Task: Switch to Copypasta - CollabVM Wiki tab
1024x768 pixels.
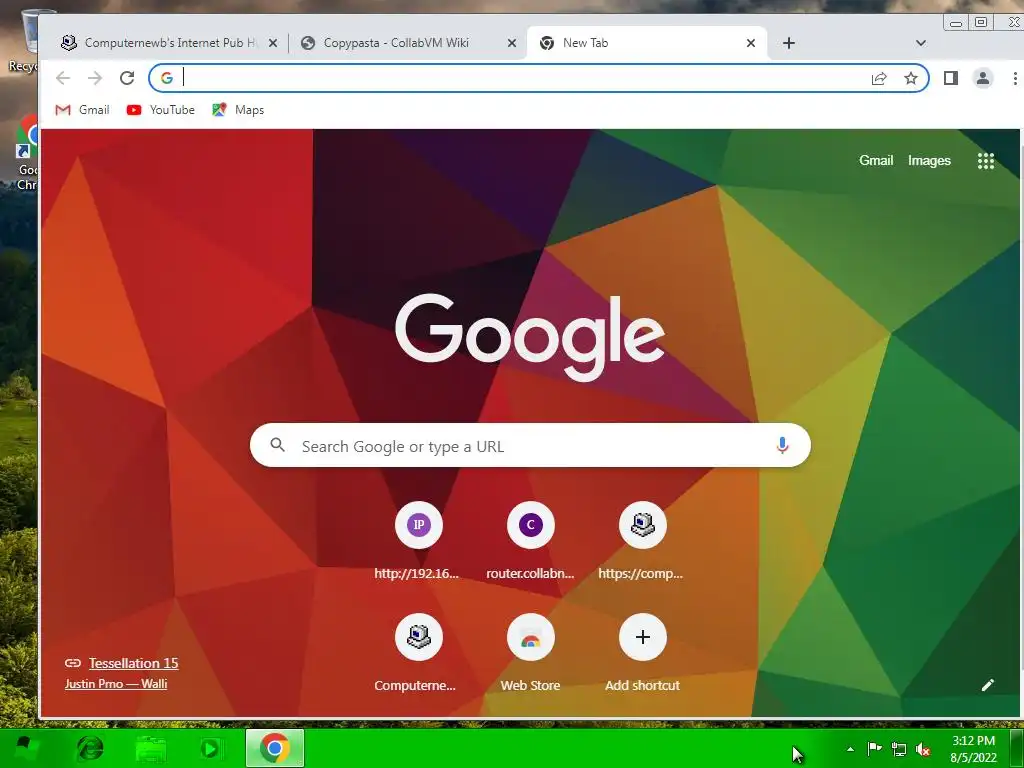Action: [407, 43]
